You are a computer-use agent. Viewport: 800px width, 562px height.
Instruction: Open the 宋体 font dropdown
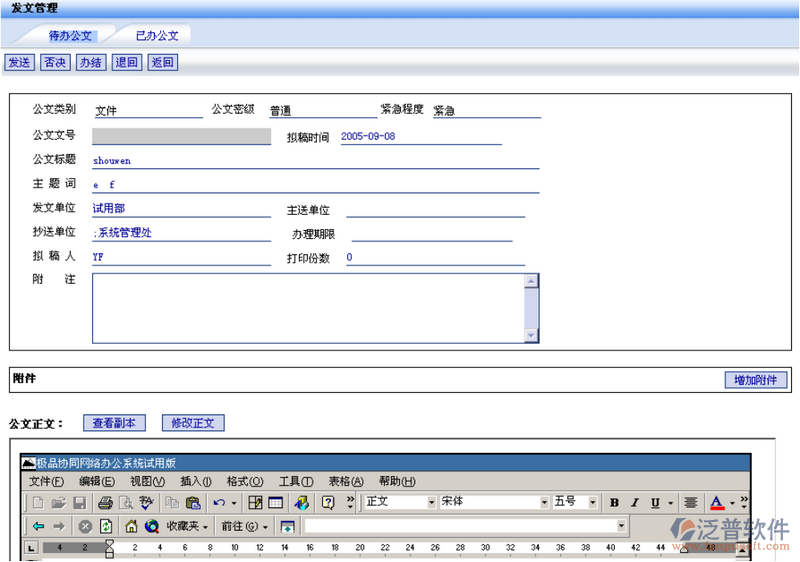coord(544,502)
